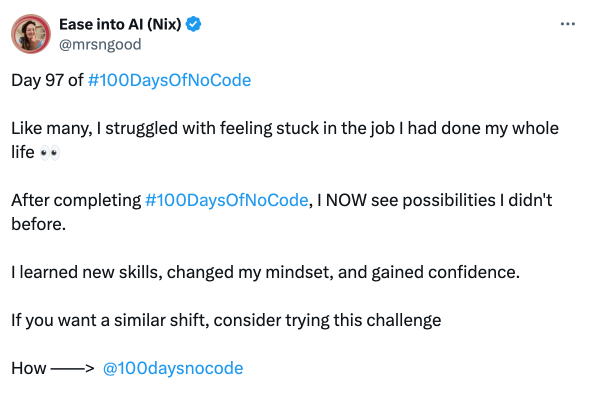The width and height of the screenshot is (591, 397).
Task: Follow the @100daysnocode mention link
Action: coord(173,368)
